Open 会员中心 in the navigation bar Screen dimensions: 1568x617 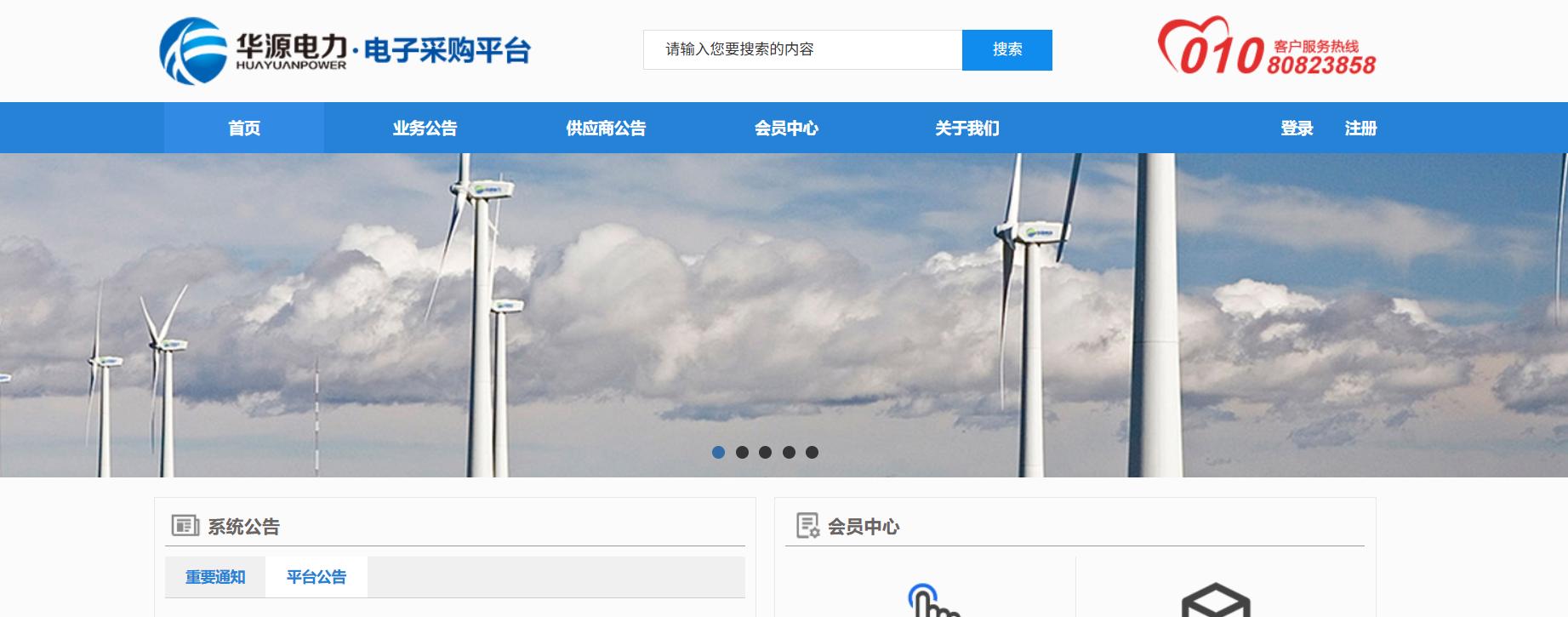pos(786,129)
